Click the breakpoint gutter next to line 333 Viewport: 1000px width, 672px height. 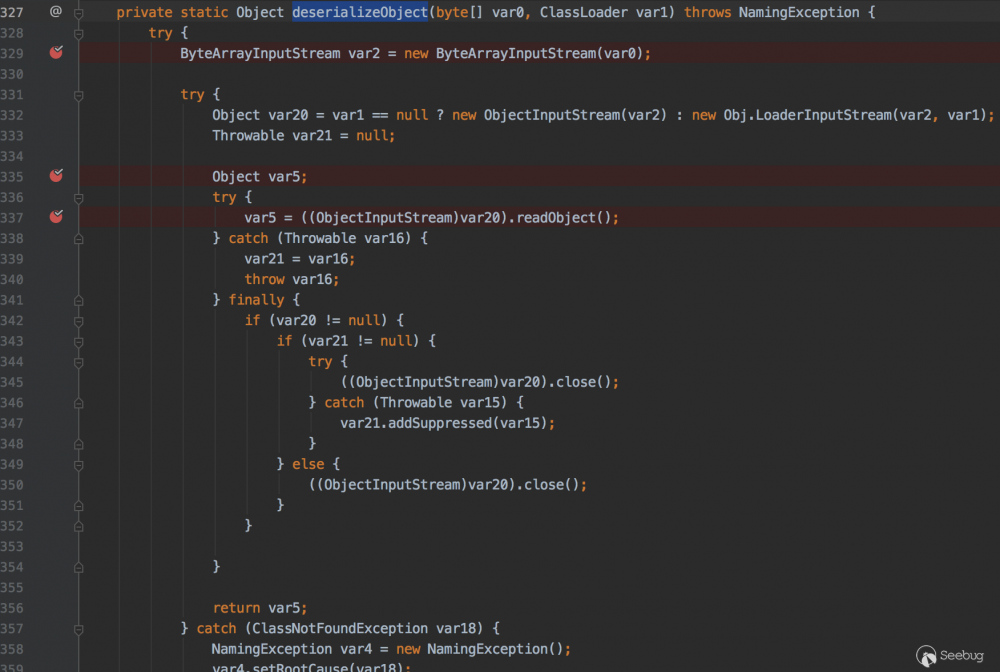56,135
